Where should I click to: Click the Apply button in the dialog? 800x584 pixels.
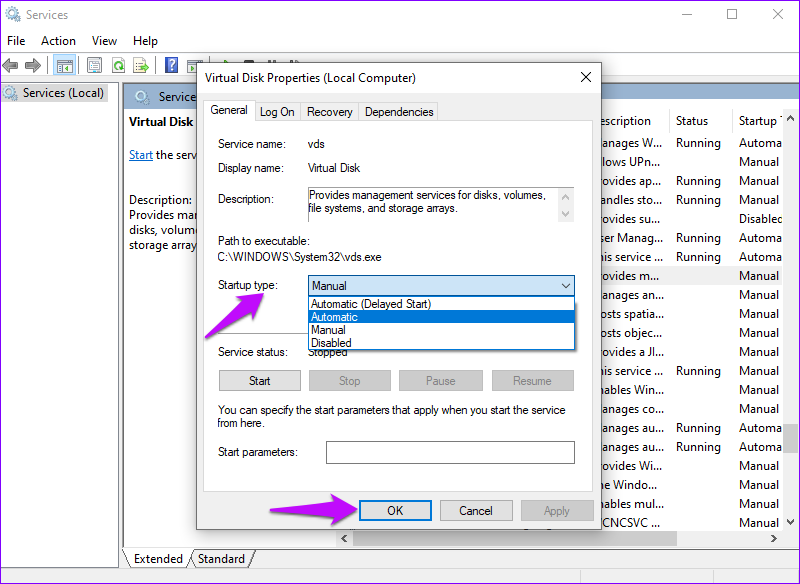click(x=557, y=511)
